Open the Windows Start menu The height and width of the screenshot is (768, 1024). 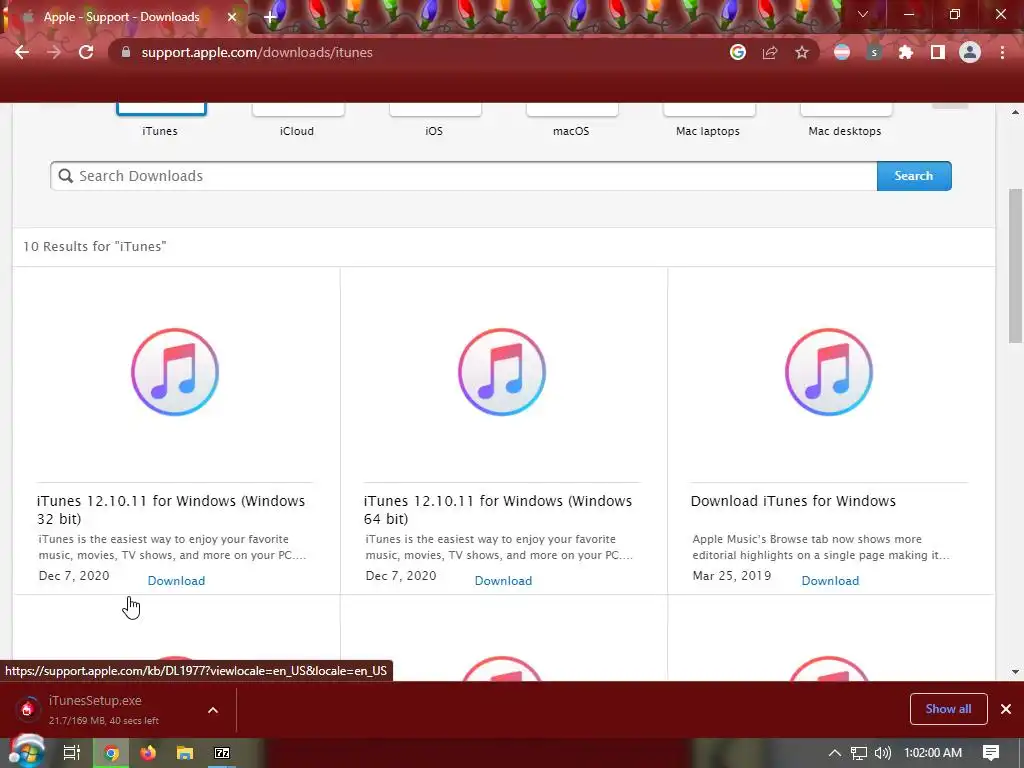(26, 752)
